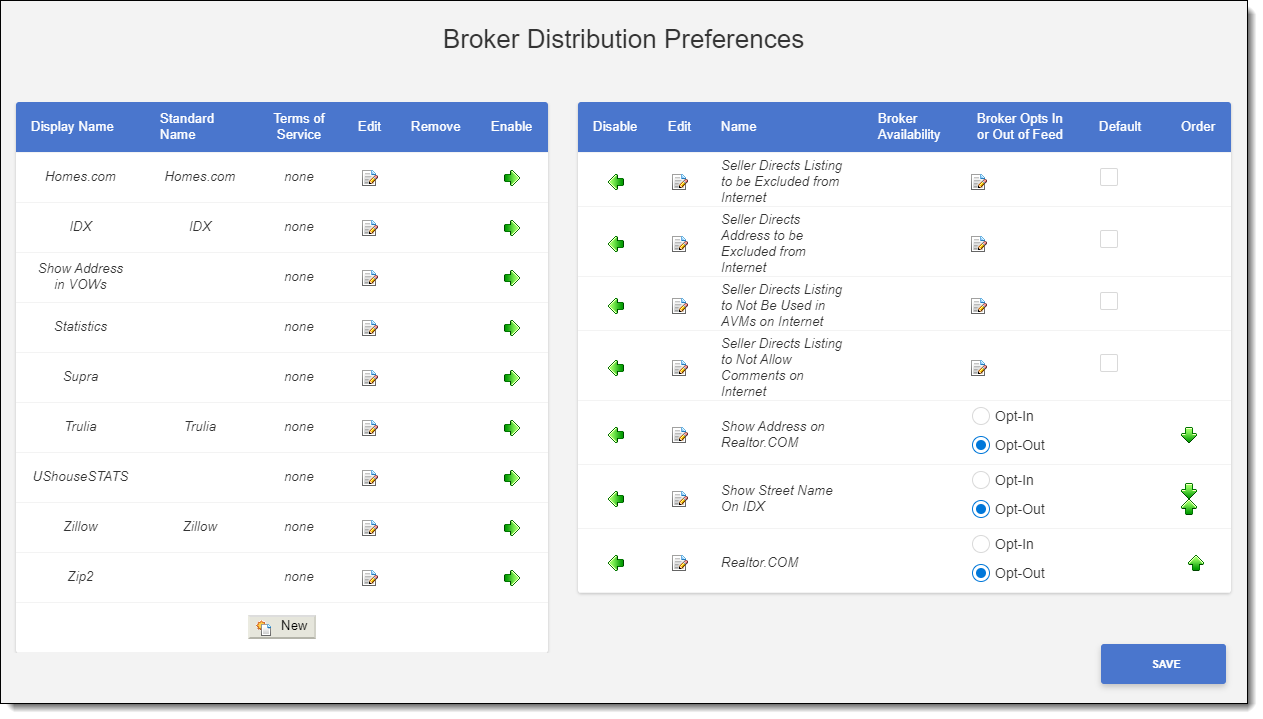The image size is (1263, 719).
Task: Edit the Zillow entry
Action: pyautogui.click(x=369, y=528)
